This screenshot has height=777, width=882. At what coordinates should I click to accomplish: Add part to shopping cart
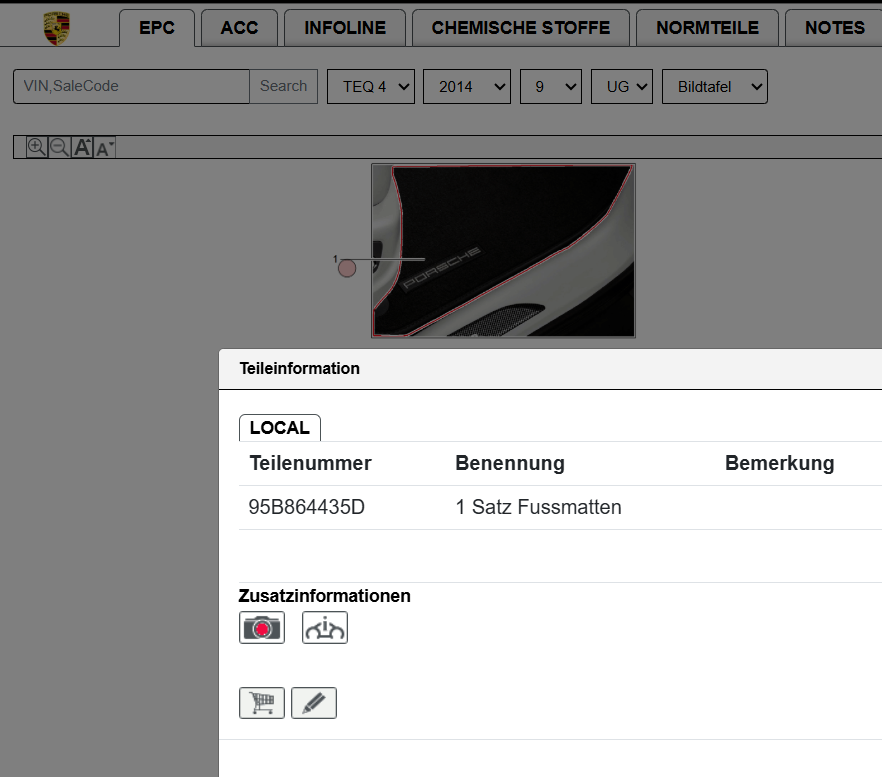coord(262,703)
